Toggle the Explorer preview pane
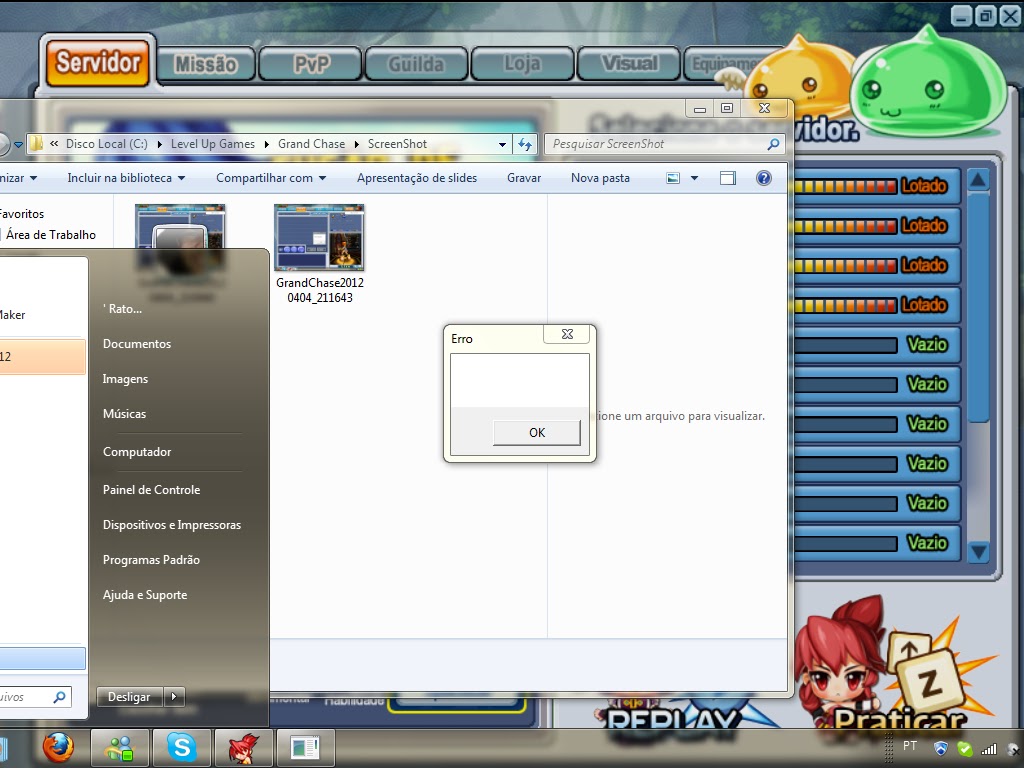This screenshot has width=1024, height=768. point(727,177)
